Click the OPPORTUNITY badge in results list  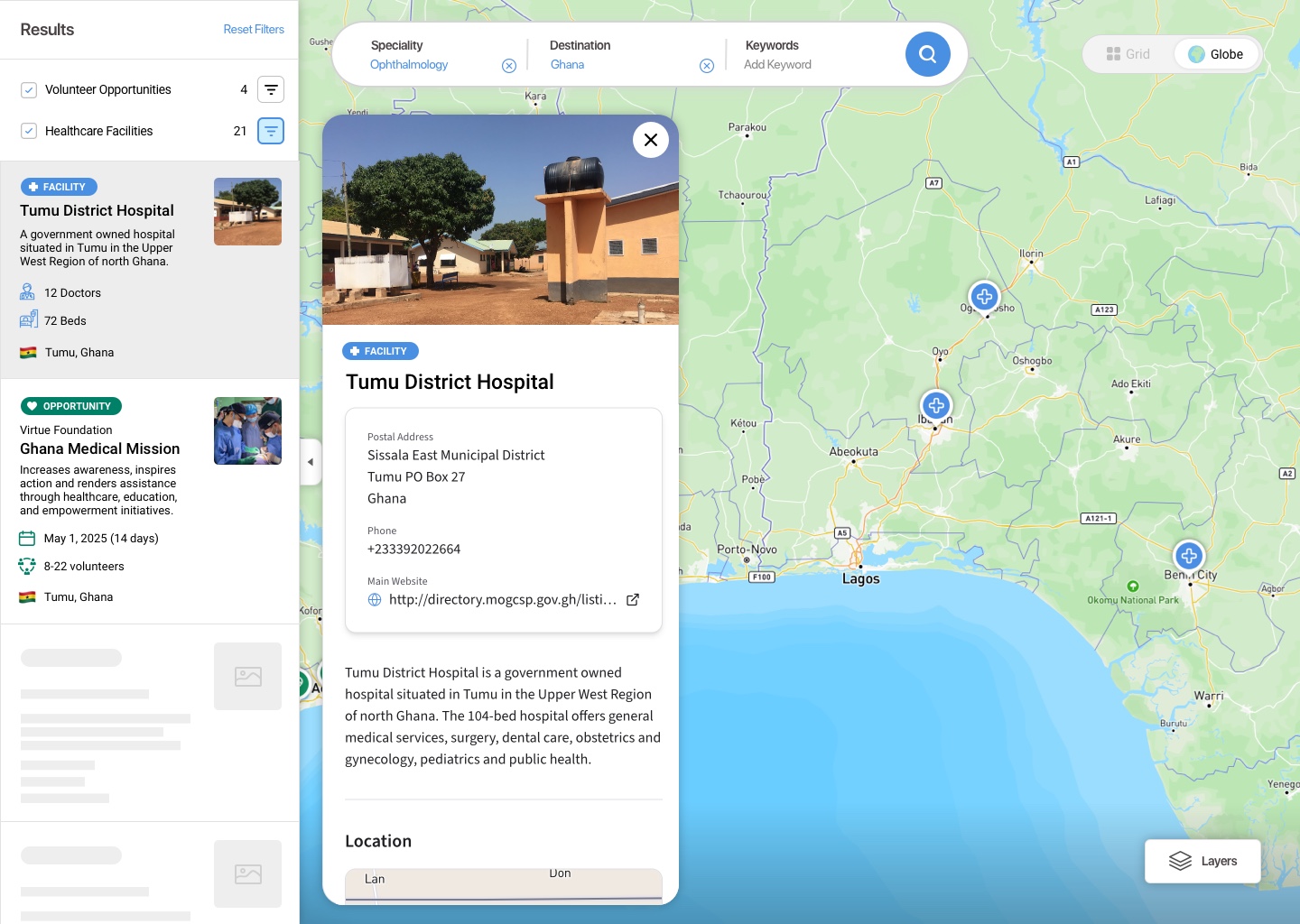pos(70,406)
